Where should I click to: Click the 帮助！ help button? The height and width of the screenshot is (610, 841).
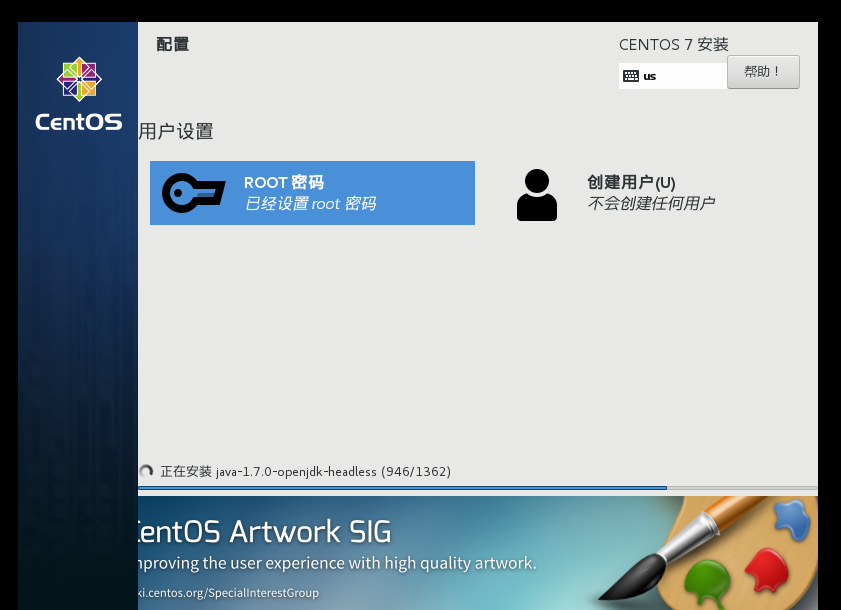tap(763, 72)
